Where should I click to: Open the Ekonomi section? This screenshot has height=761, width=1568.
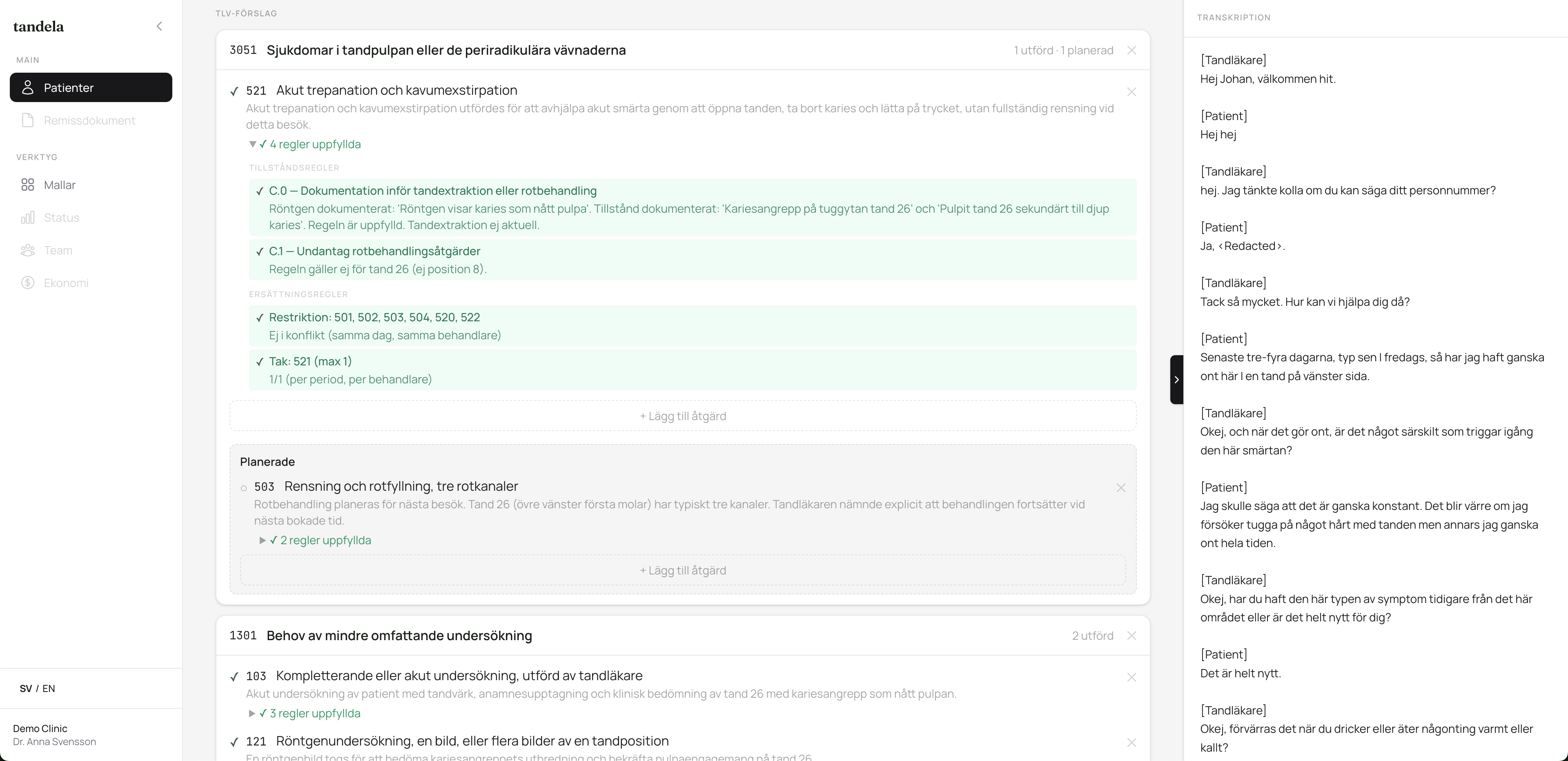click(x=65, y=283)
